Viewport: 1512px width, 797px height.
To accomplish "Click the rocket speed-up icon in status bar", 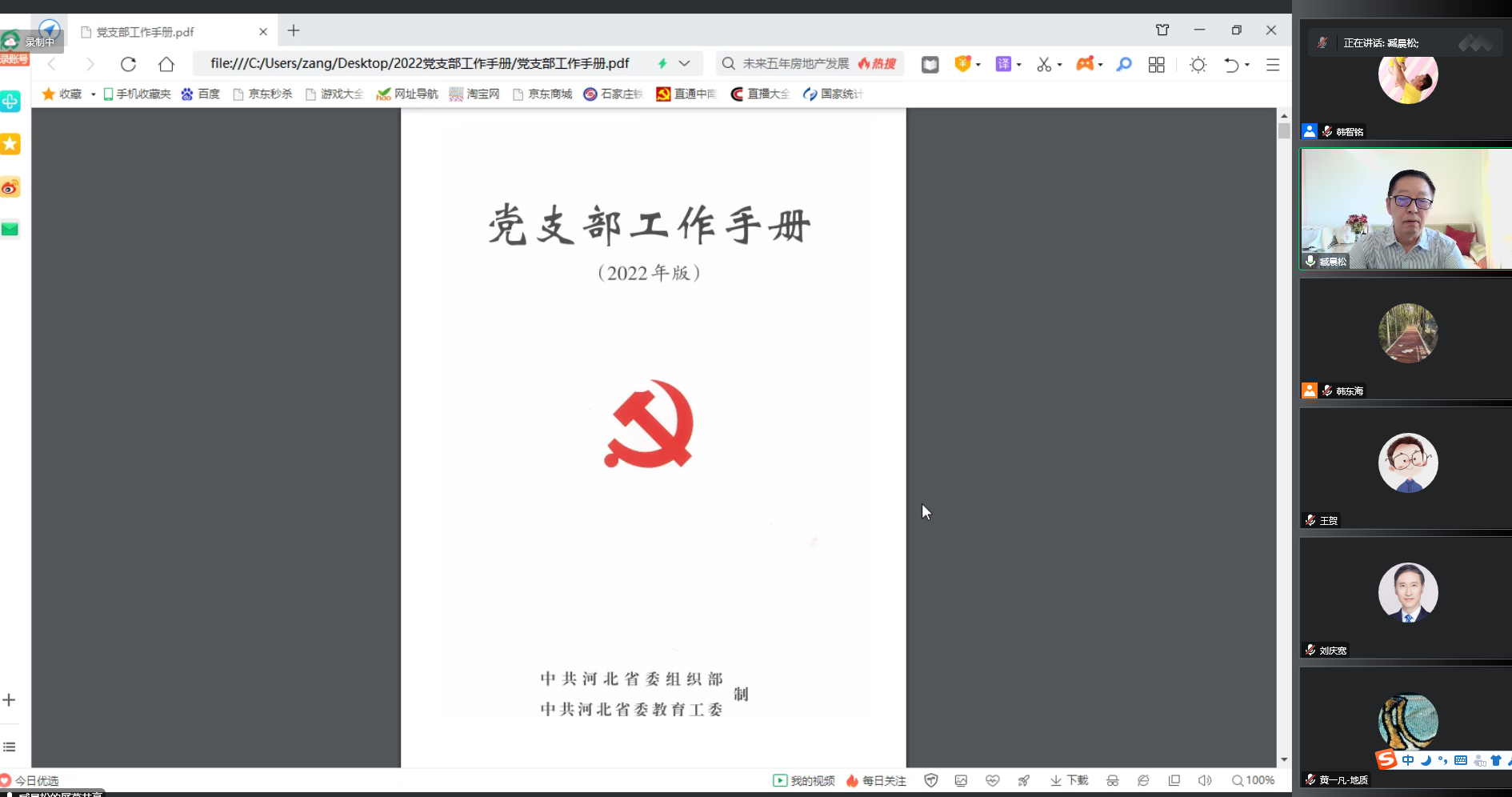I will click(1023, 780).
